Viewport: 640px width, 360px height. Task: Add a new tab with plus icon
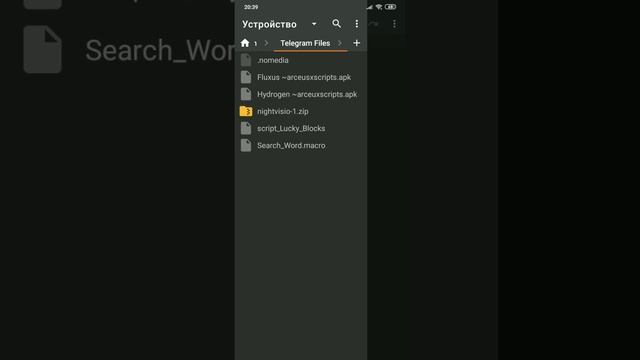(x=357, y=43)
